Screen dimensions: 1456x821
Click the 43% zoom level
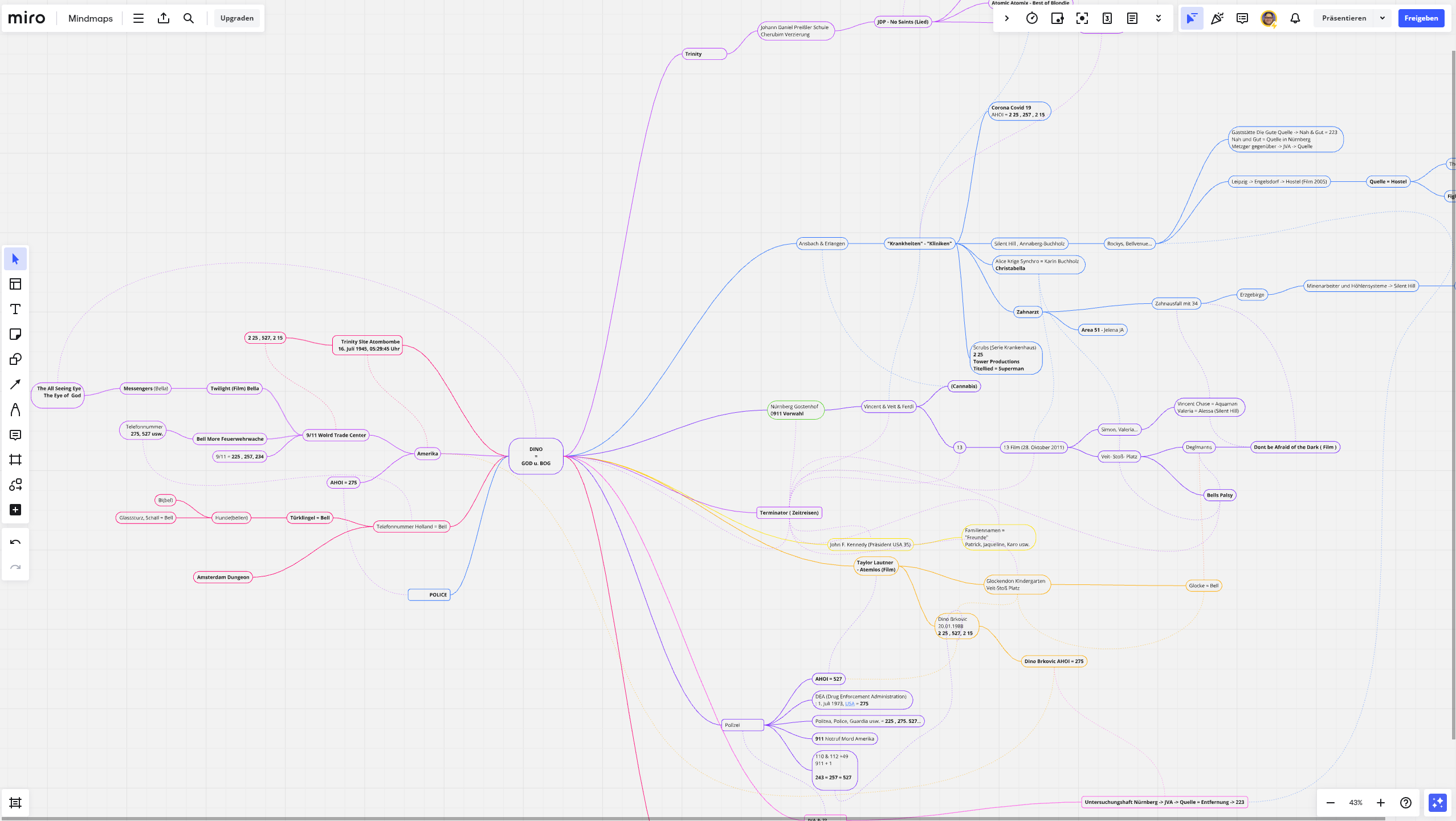[x=1356, y=803]
